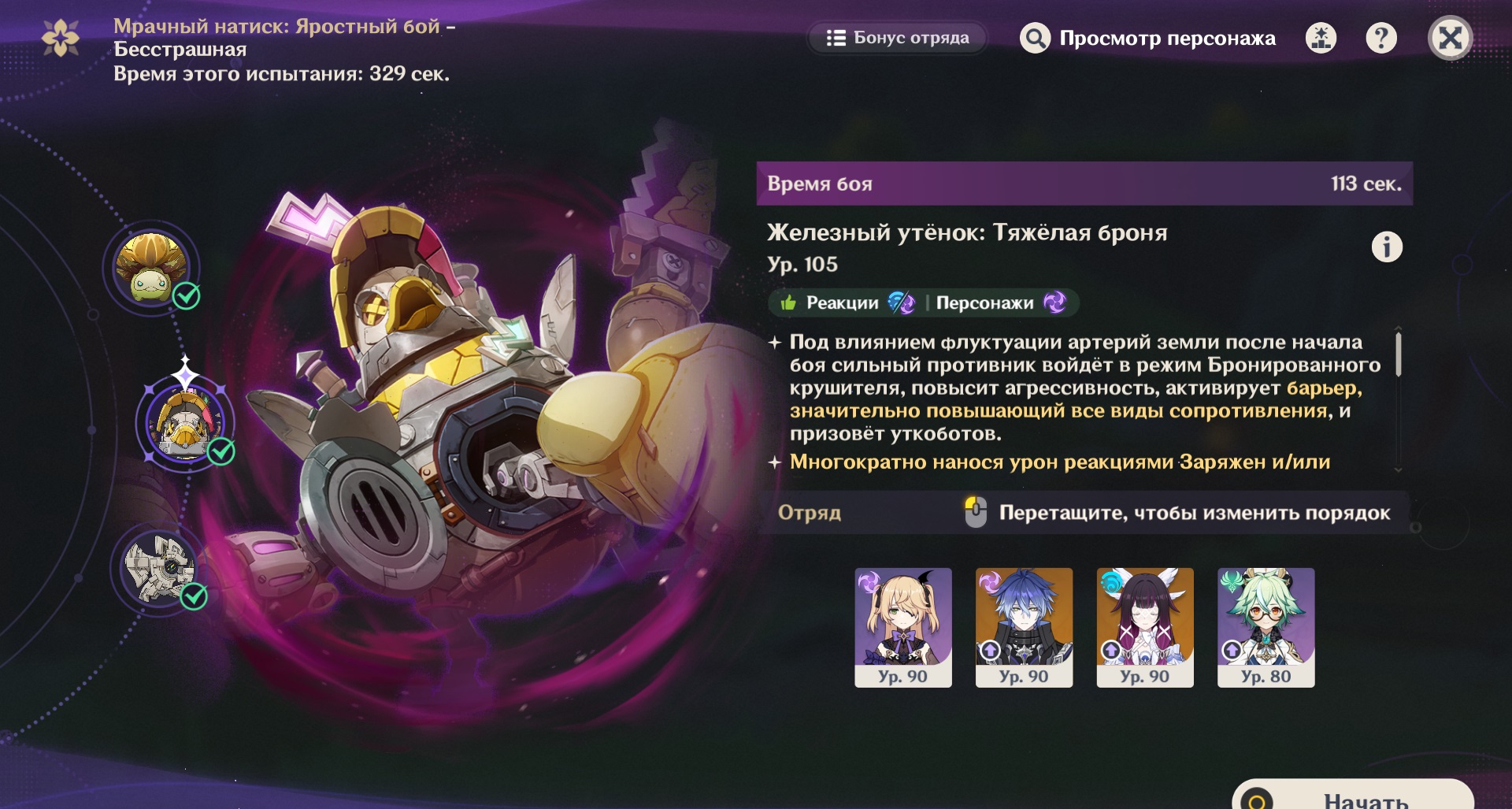This screenshot has height=809, width=1512.
Task: Click the description panel scrollbar
Action: [x=1399, y=354]
